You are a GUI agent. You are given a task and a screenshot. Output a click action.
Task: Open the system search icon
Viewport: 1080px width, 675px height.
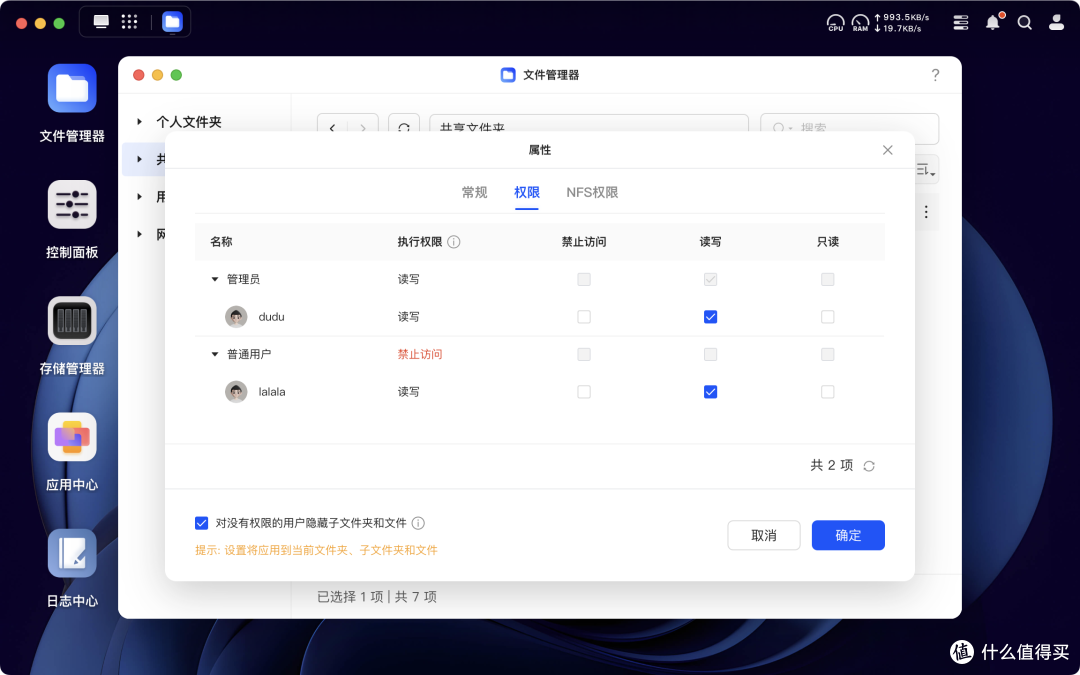point(1024,23)
